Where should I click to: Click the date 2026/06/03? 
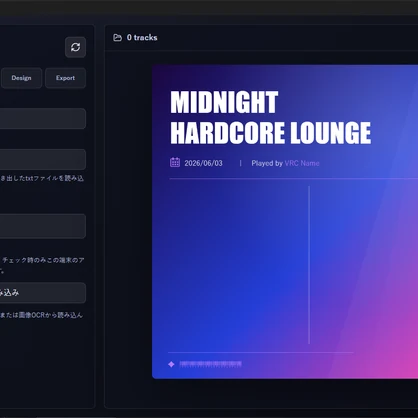click(x=203, y=163)
